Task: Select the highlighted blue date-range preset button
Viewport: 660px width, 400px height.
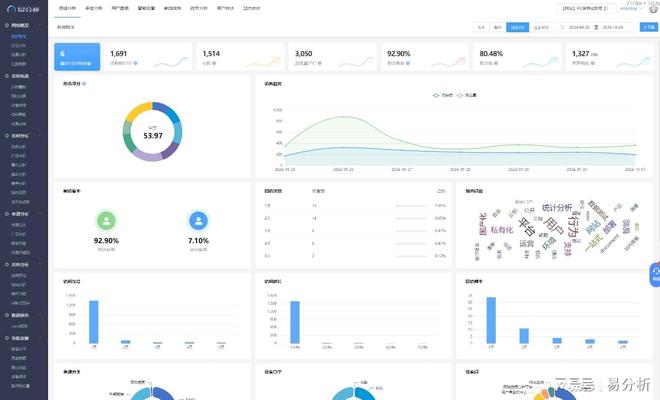Action: click(x=517, y=27)
